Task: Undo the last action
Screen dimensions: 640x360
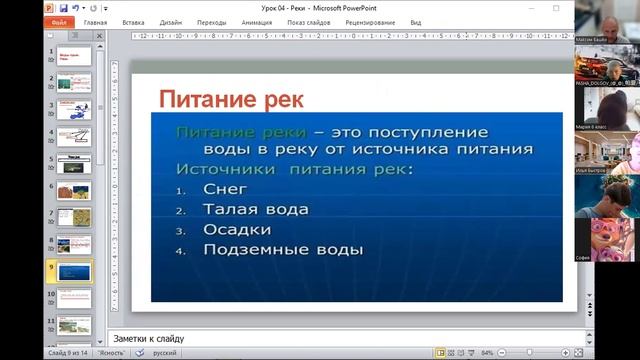Action: coord(76,8)
